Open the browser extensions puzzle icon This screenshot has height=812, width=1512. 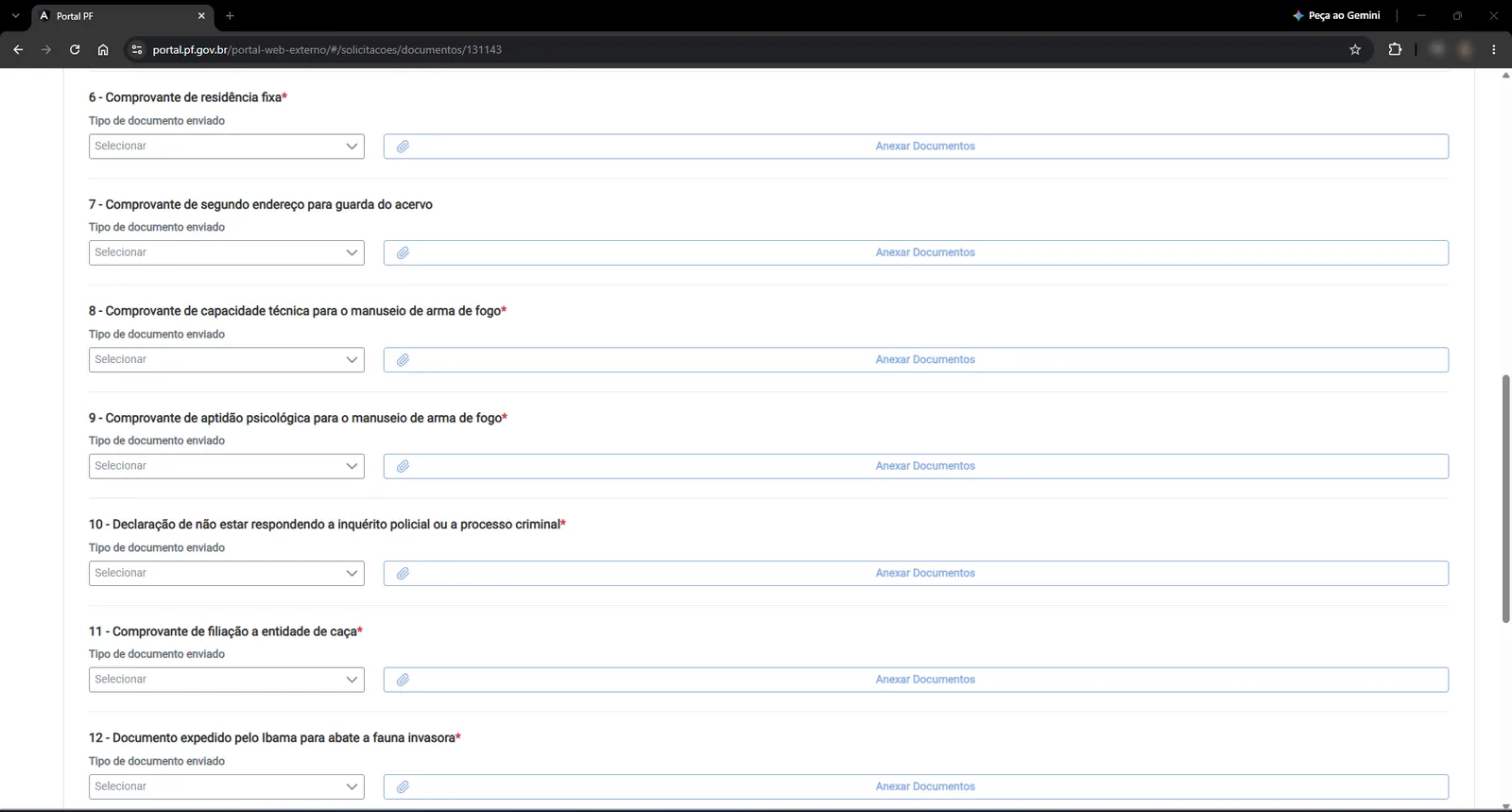click(x=1395, y=49)
